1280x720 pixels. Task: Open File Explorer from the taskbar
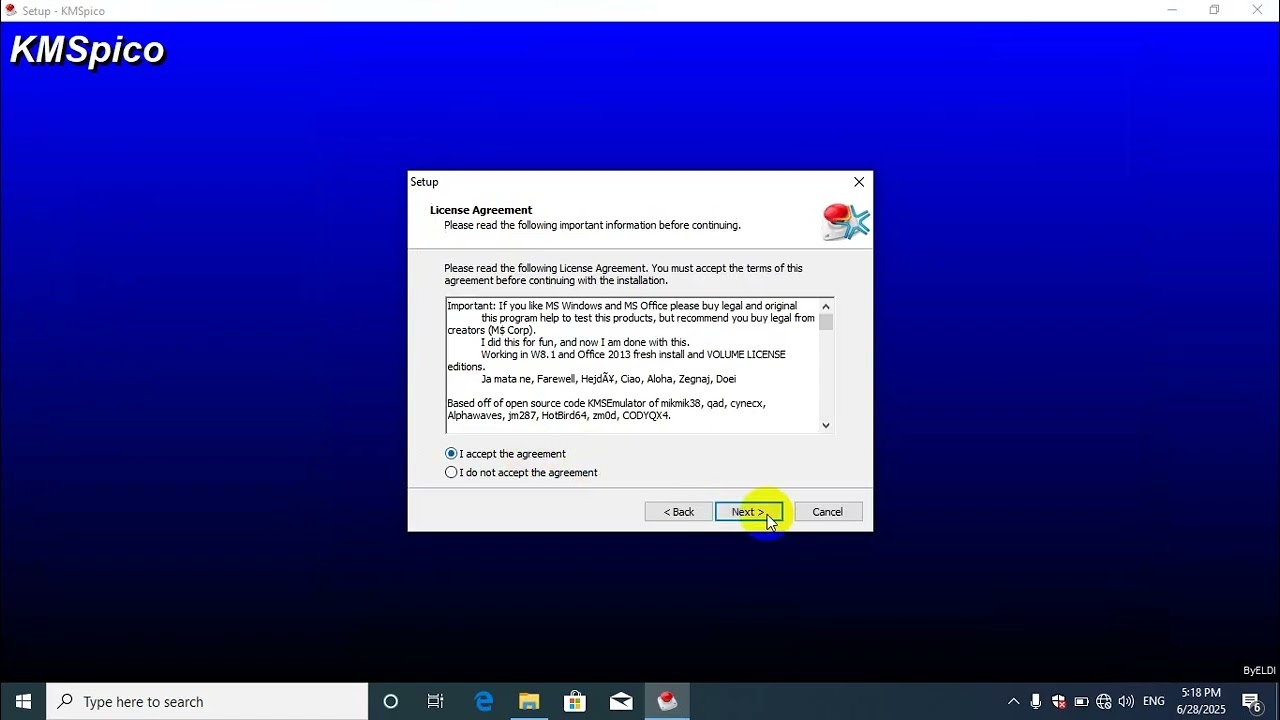(x=529, y=702)
